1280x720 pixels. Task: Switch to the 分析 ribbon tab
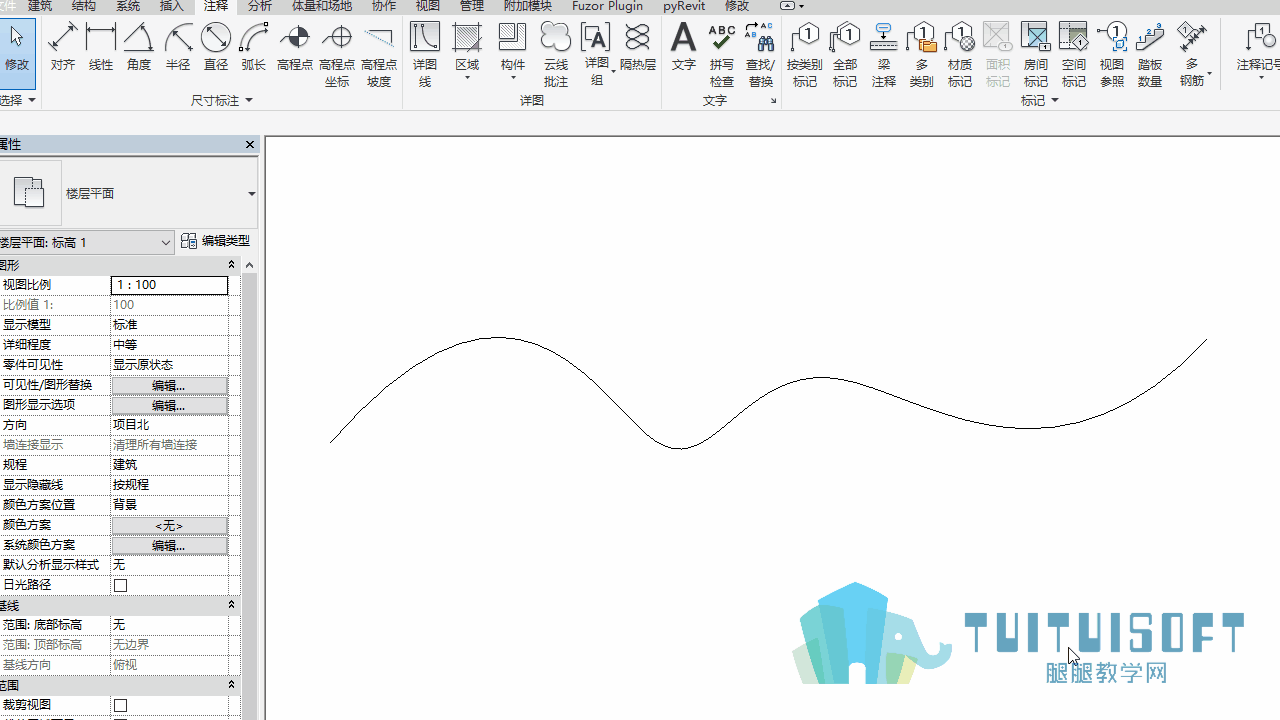click(x=259, y=6)
